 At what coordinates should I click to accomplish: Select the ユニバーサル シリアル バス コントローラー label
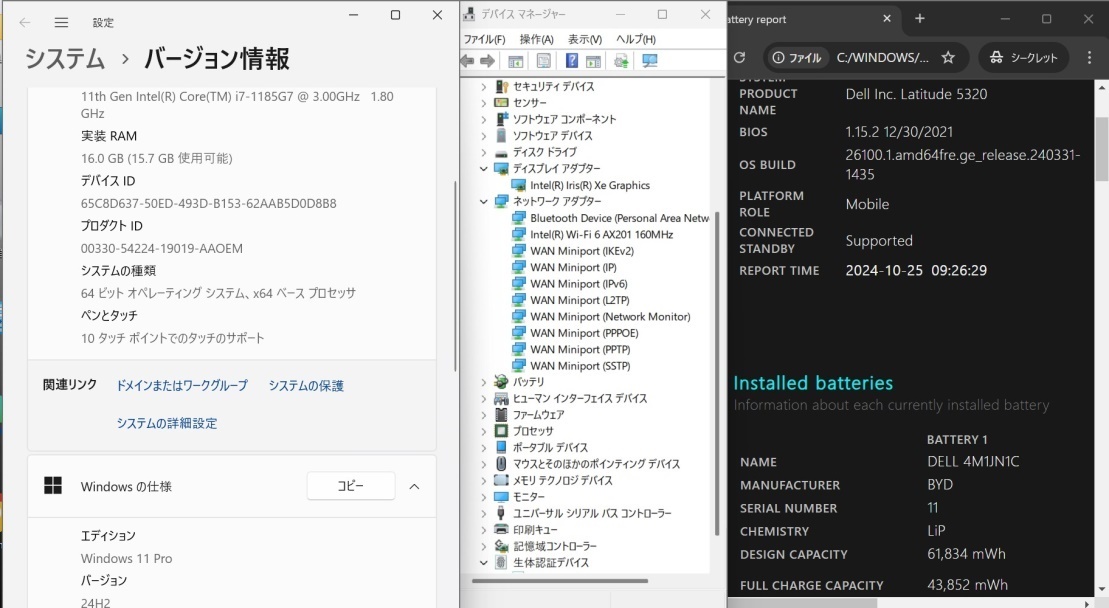point(592,513)
